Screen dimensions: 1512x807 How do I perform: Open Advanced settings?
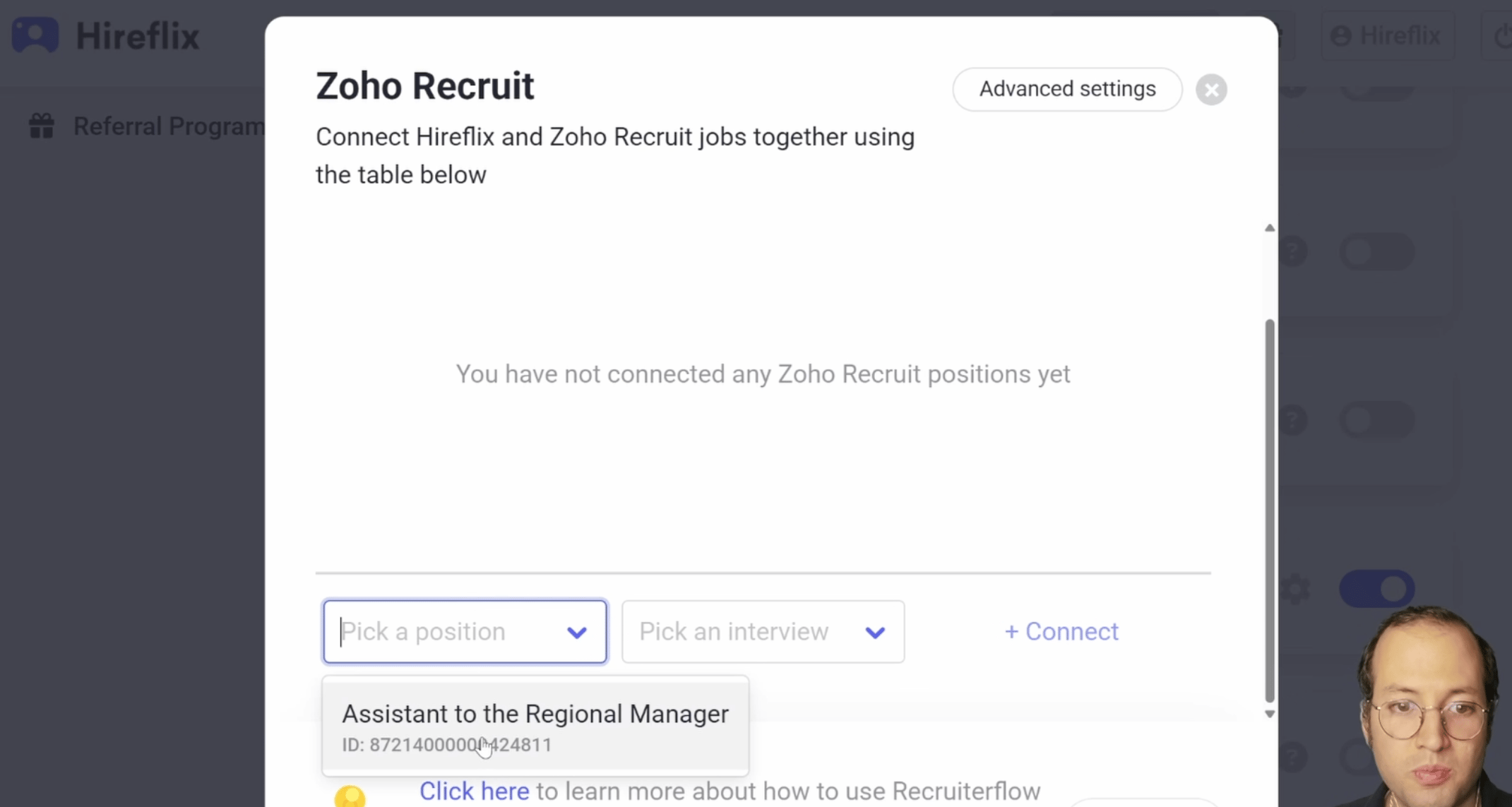tap(1067, 89)
